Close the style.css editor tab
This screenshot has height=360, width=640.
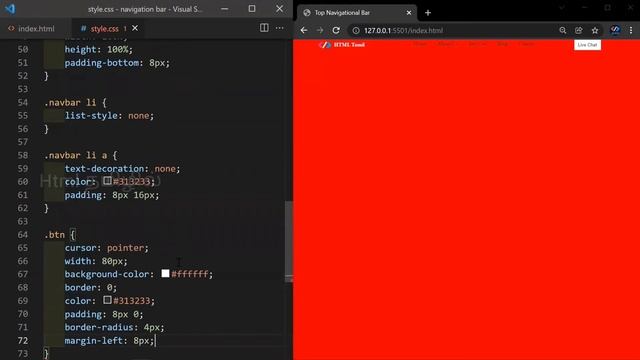[x=135, y=28]
